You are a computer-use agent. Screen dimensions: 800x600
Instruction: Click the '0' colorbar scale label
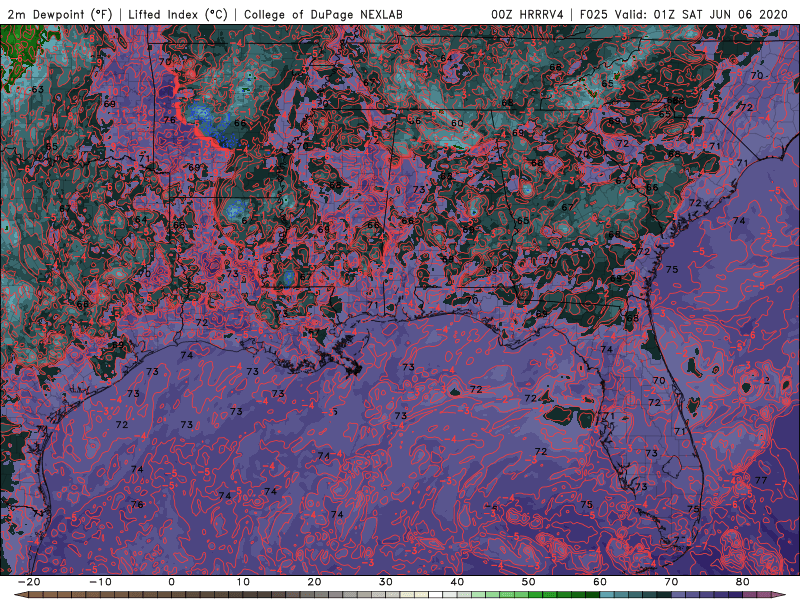coord(171,582)
